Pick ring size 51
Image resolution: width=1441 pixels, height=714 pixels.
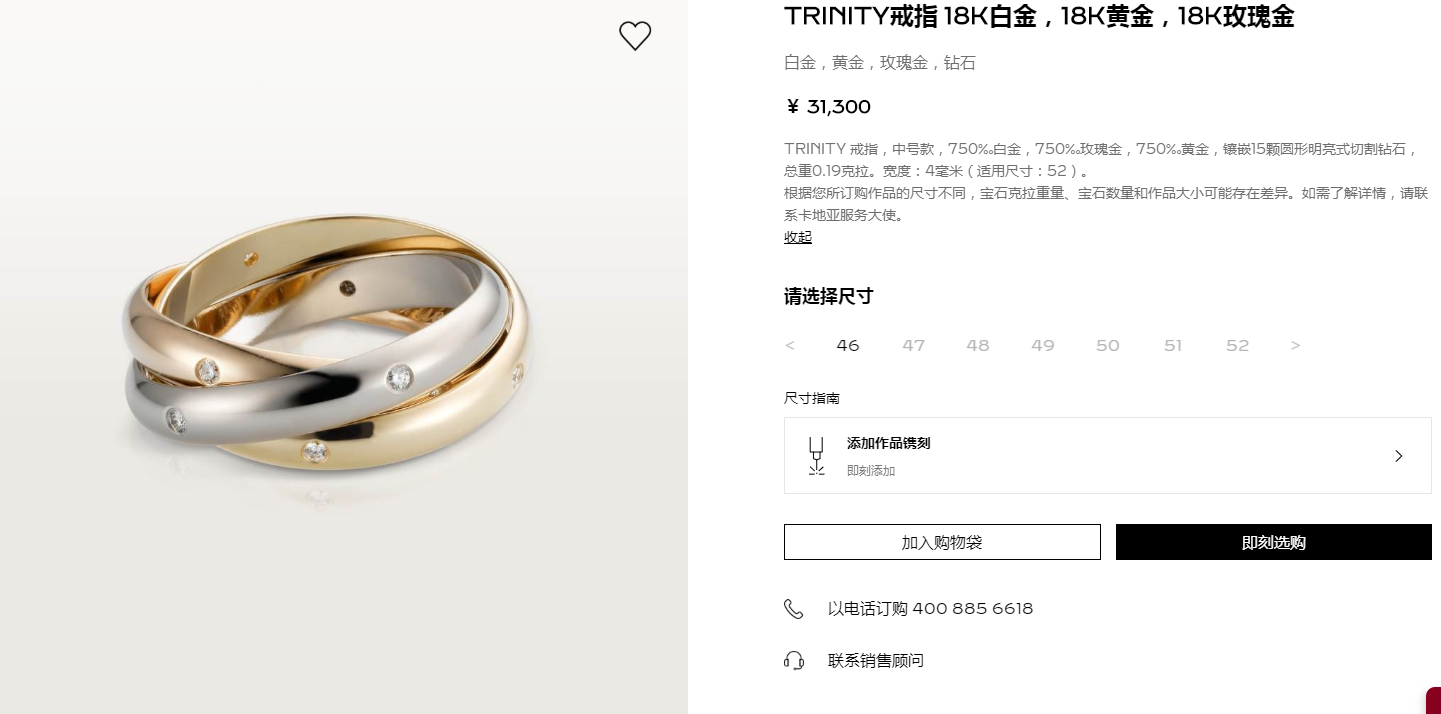1173,345
